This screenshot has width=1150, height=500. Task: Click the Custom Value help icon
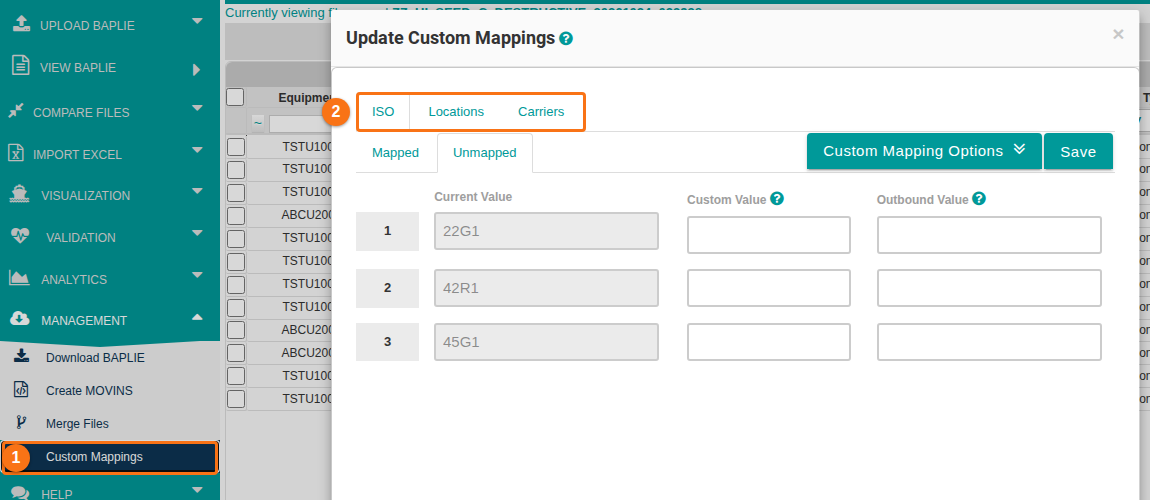pos(777,199)
